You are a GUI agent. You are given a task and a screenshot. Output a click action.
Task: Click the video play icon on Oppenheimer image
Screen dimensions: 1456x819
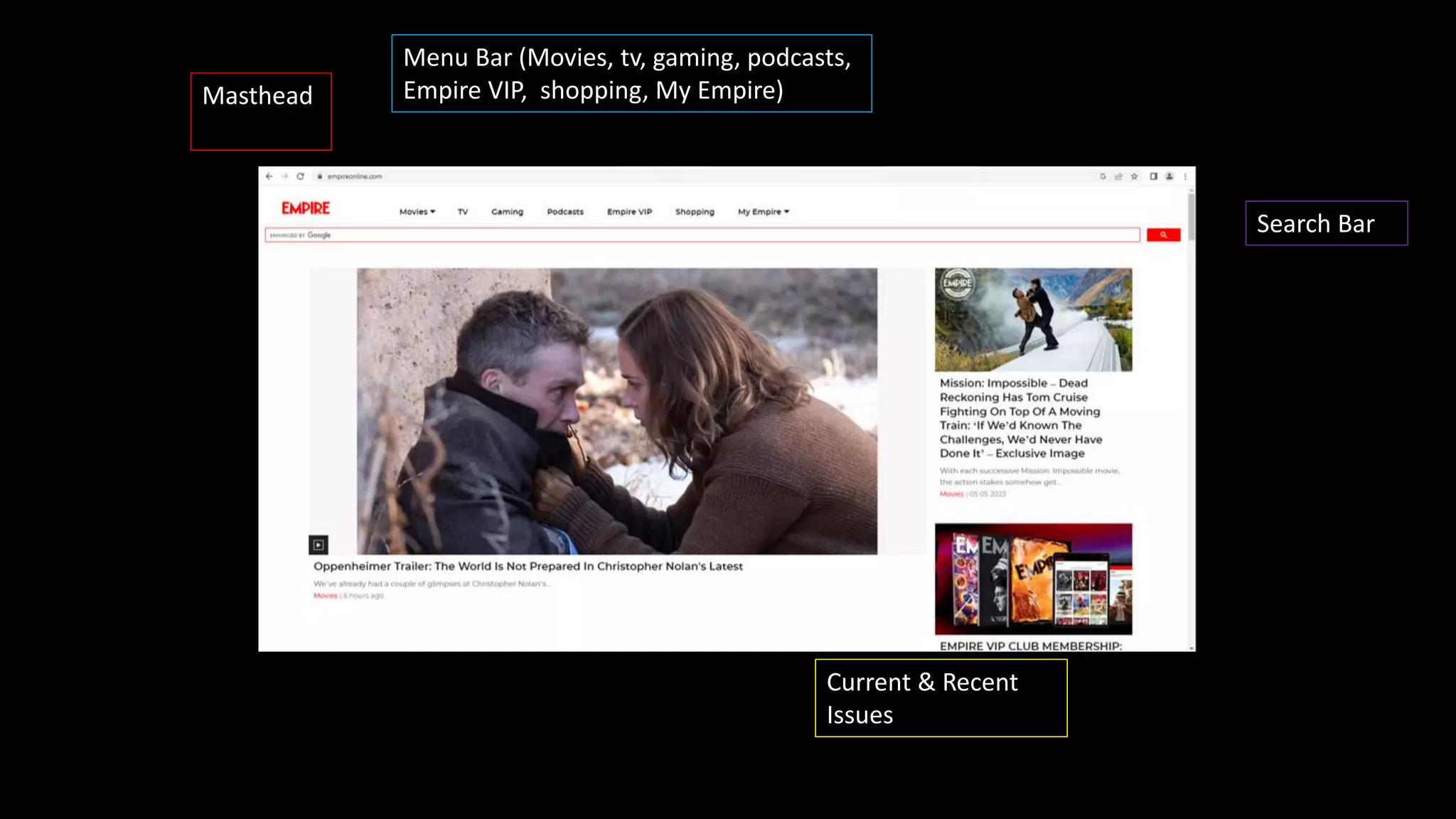318,545
